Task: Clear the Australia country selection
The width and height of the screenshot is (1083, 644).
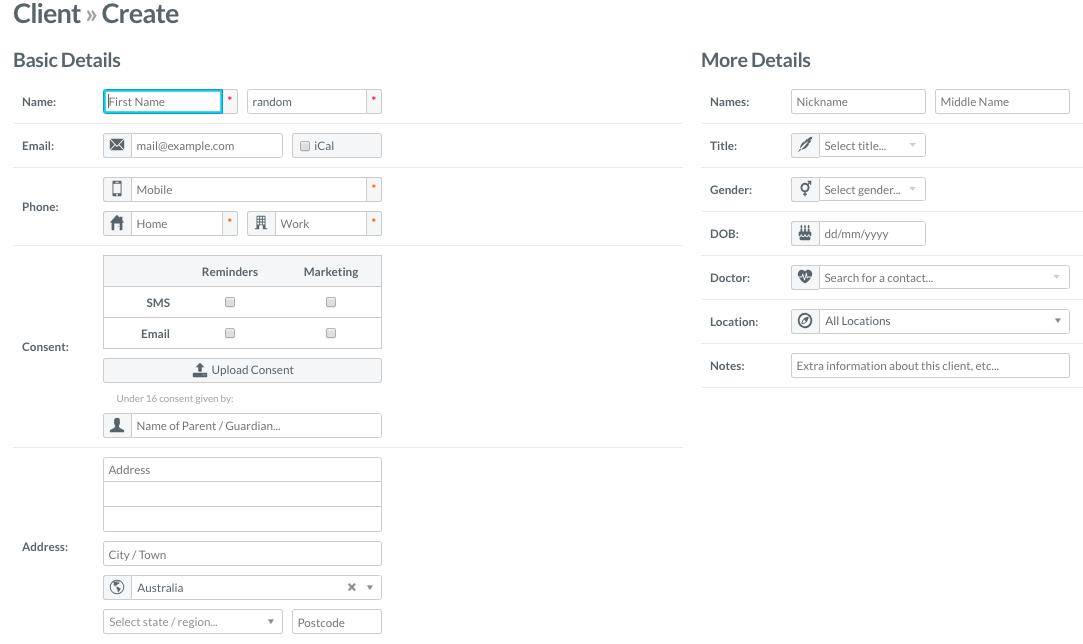Action: (352, 588)
